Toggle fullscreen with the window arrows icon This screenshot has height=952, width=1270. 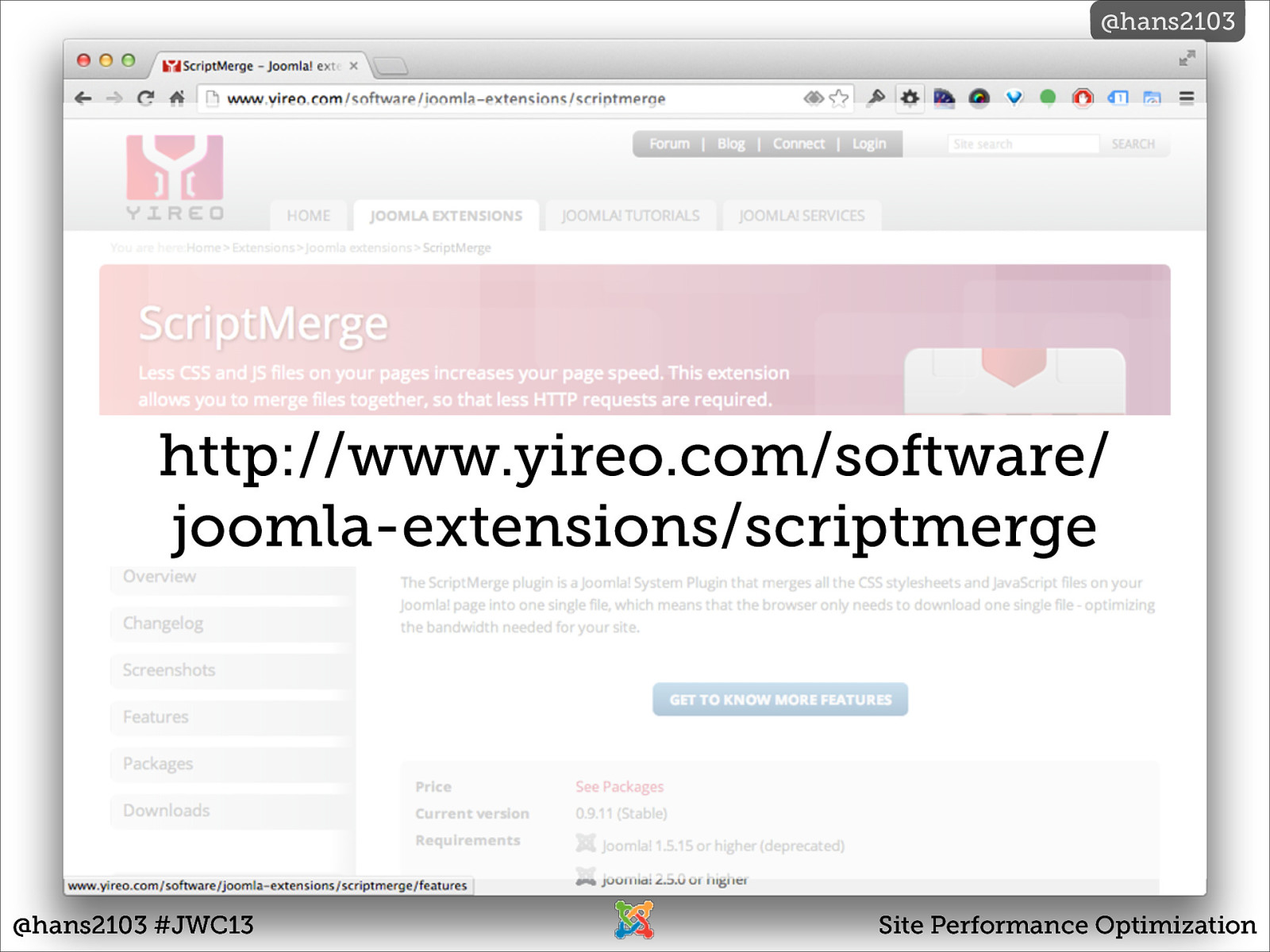(x=1187, y=58)
